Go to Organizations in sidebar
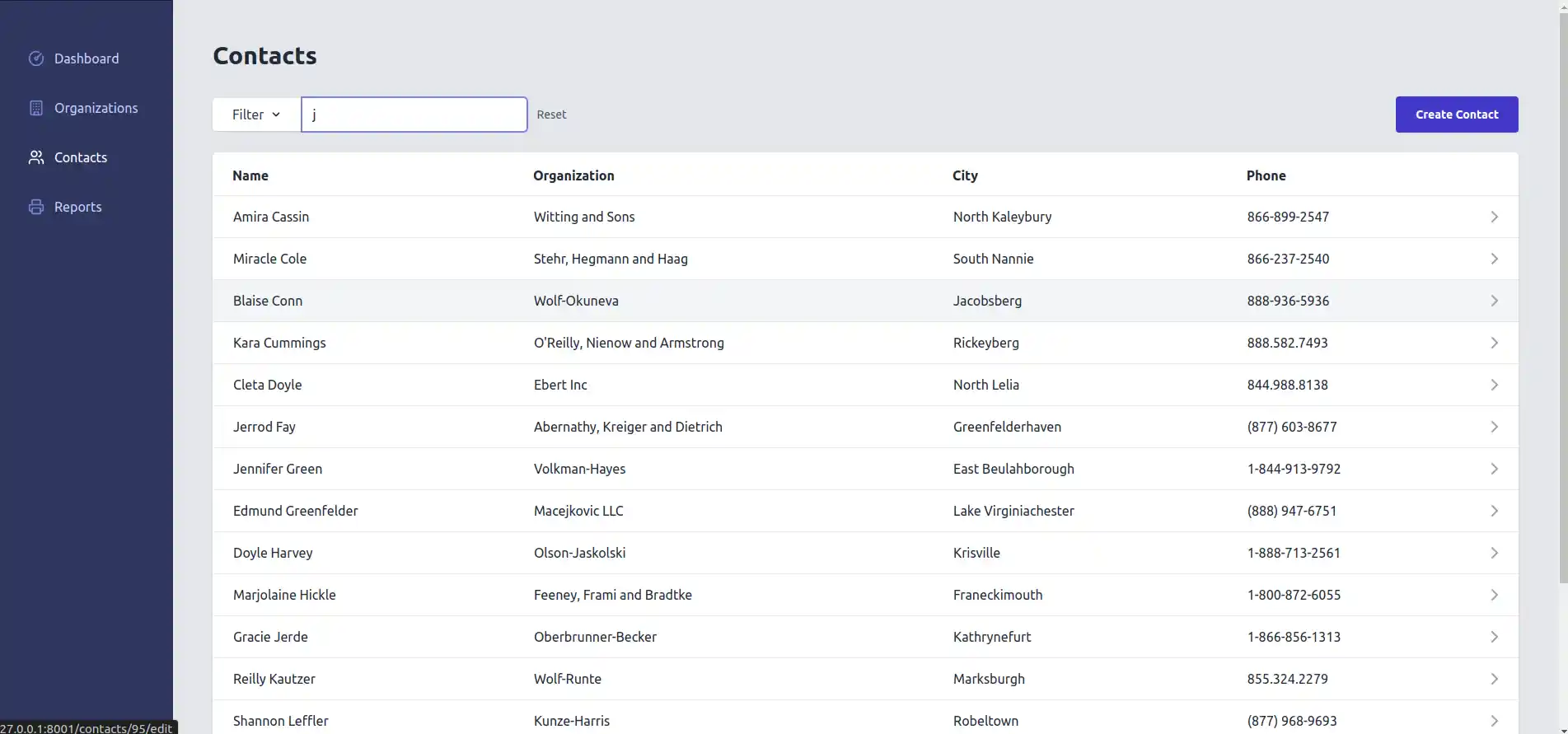The height and width of the screenshot is (734, 1568). click(96, 108)
